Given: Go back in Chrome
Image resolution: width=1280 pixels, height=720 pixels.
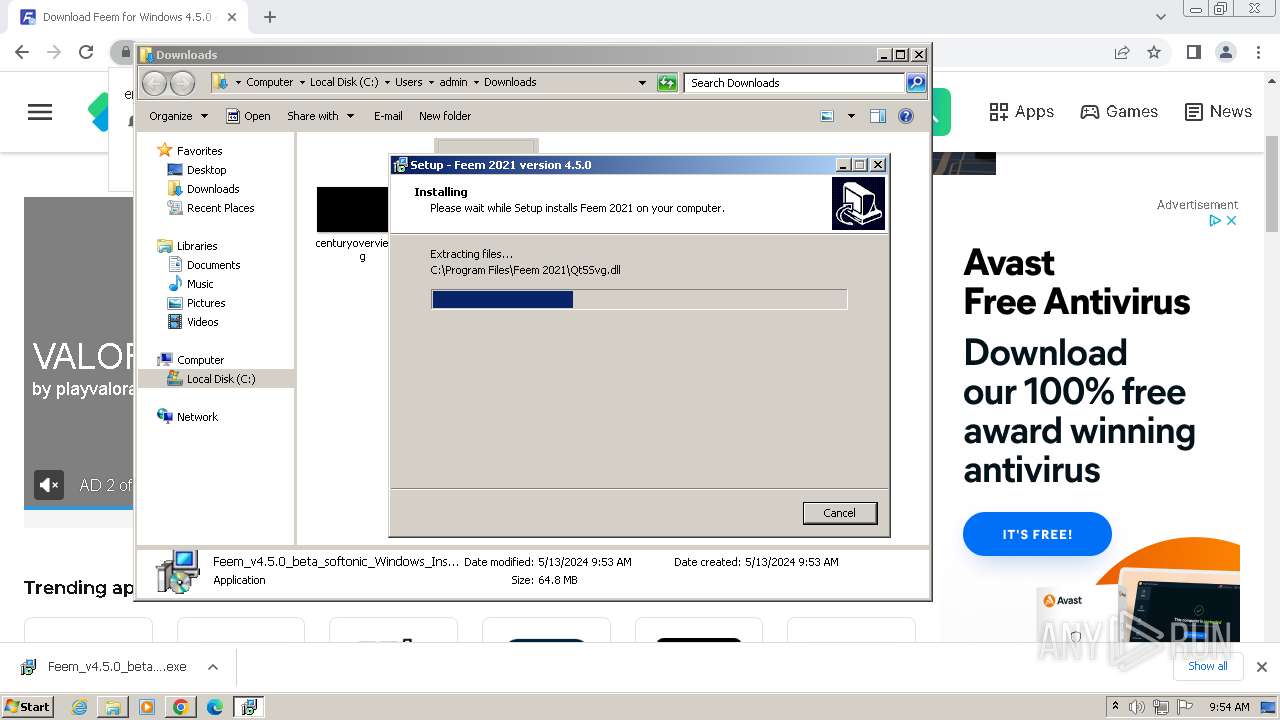Looking at the screenshot, I should [x=22, y=52].
